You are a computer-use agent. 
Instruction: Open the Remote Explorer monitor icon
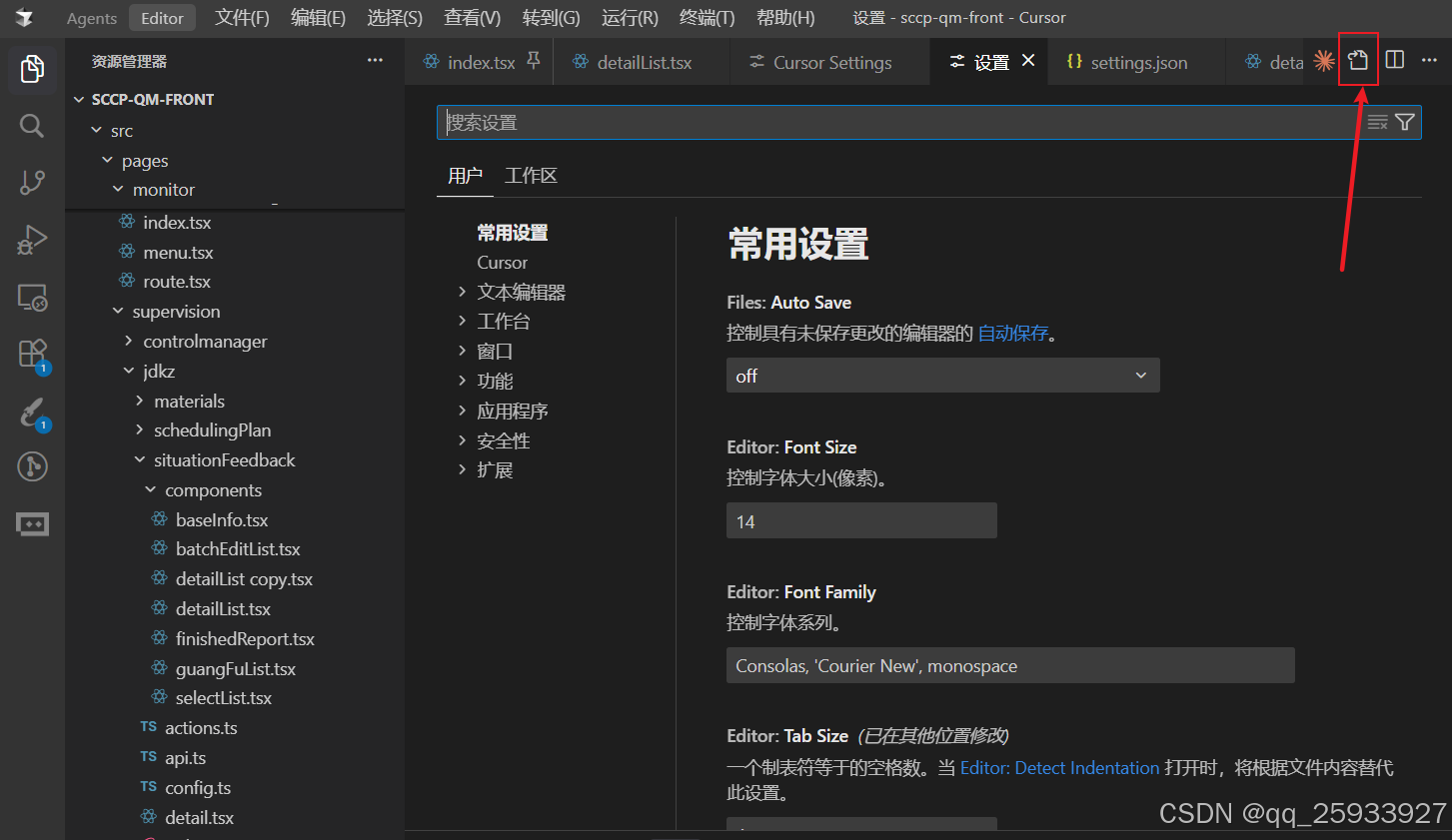tap(32, 298)
